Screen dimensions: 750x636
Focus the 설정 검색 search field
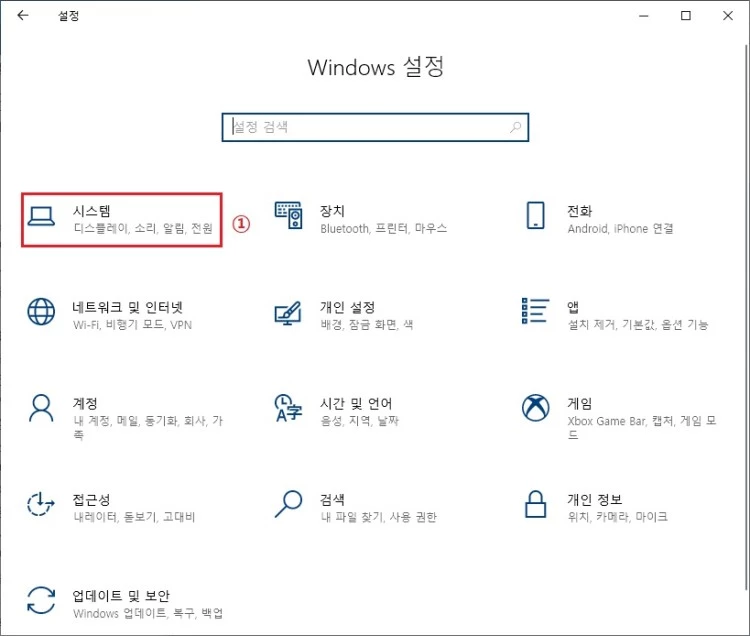pyautogui.click(x=375, y=127)
